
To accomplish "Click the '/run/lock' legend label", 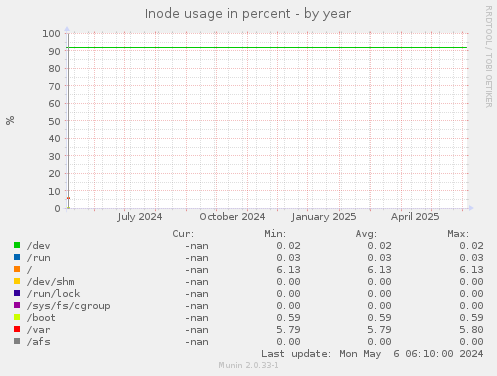I will click(x=54, y=294).
